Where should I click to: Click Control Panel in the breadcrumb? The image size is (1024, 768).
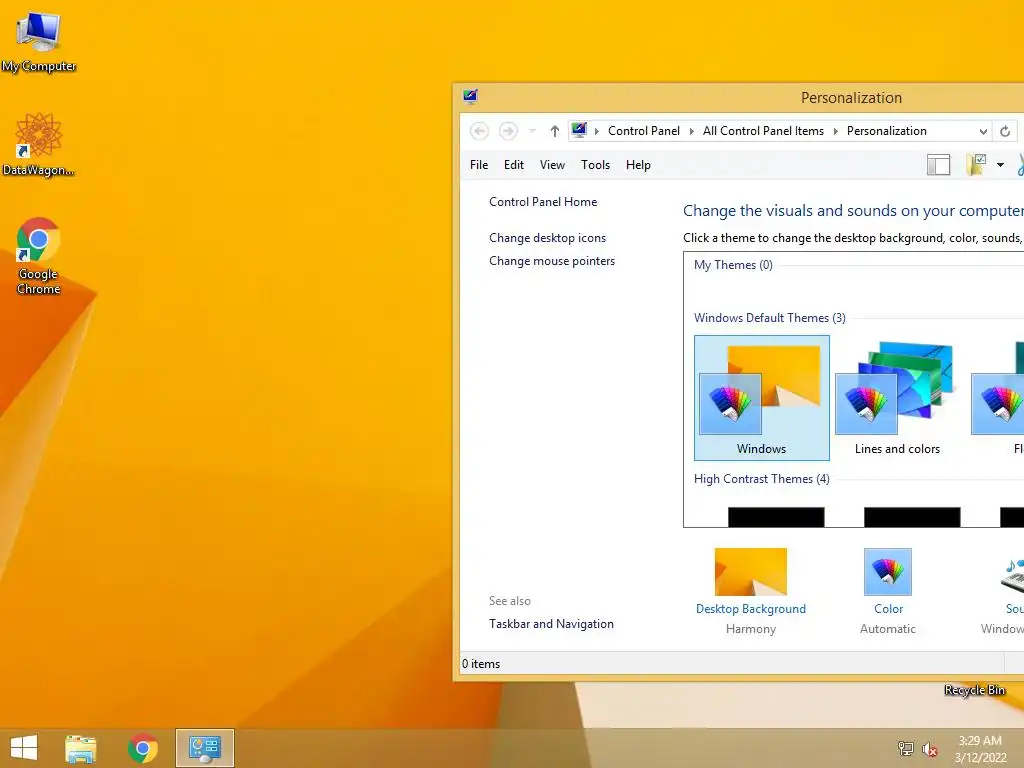pos(644,131)
